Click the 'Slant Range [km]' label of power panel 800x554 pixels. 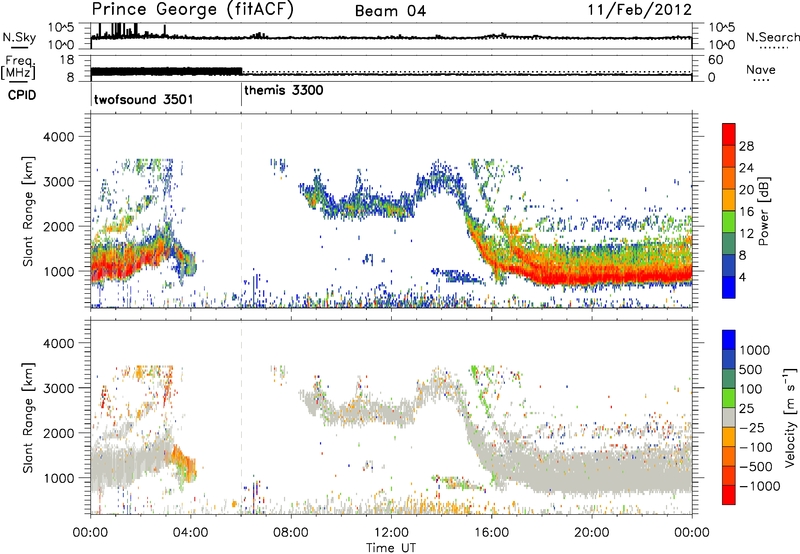coord(28,211)
